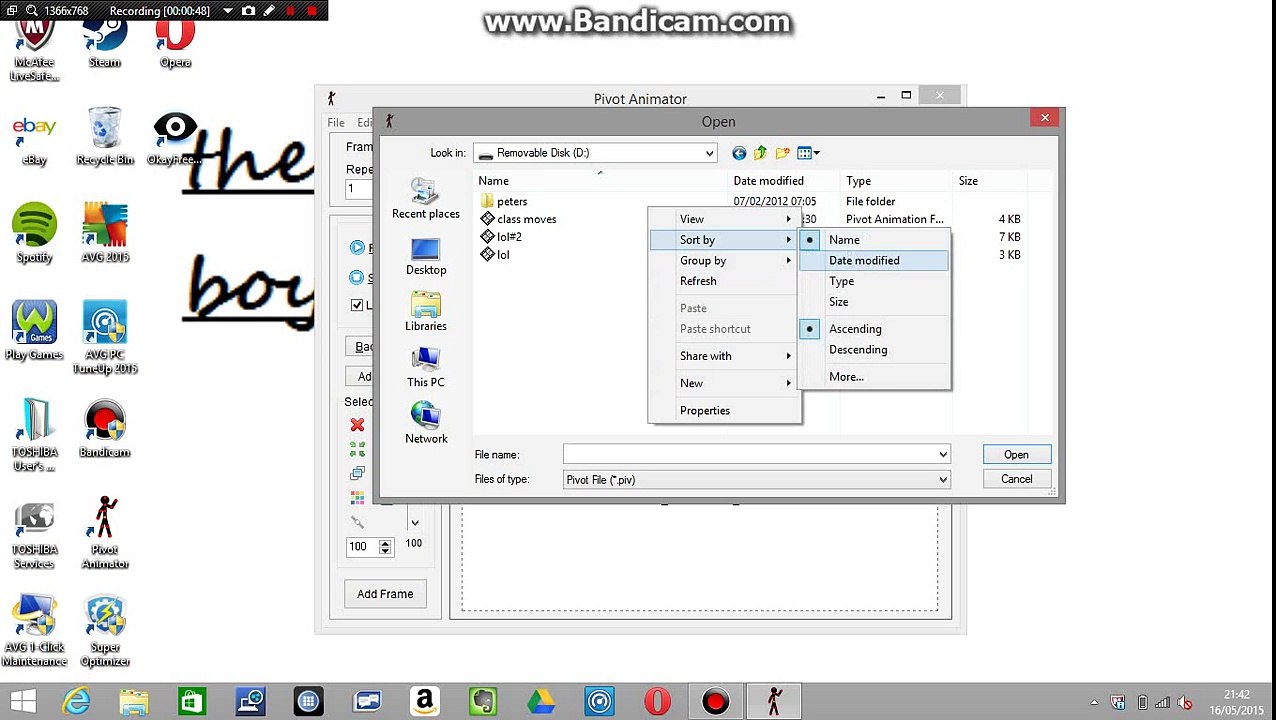This screenshot has width=1276, height=720.
Task: Choose Descending sort order
Action: pyautogui.click(x=874, y=350)
